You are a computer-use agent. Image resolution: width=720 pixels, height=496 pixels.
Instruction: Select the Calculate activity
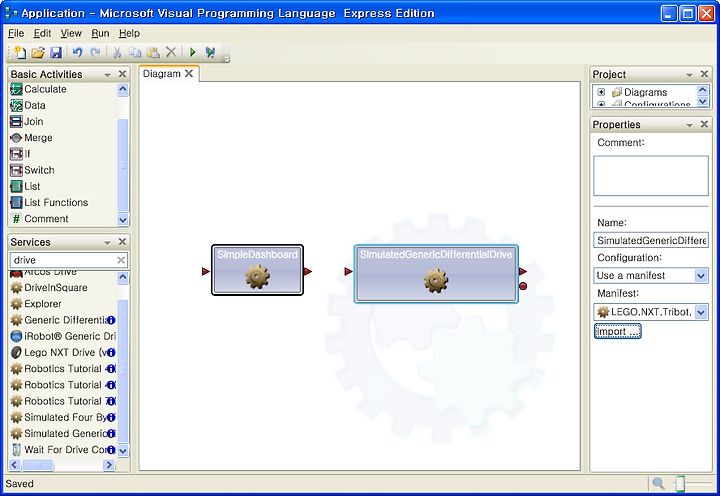[39, 89]
